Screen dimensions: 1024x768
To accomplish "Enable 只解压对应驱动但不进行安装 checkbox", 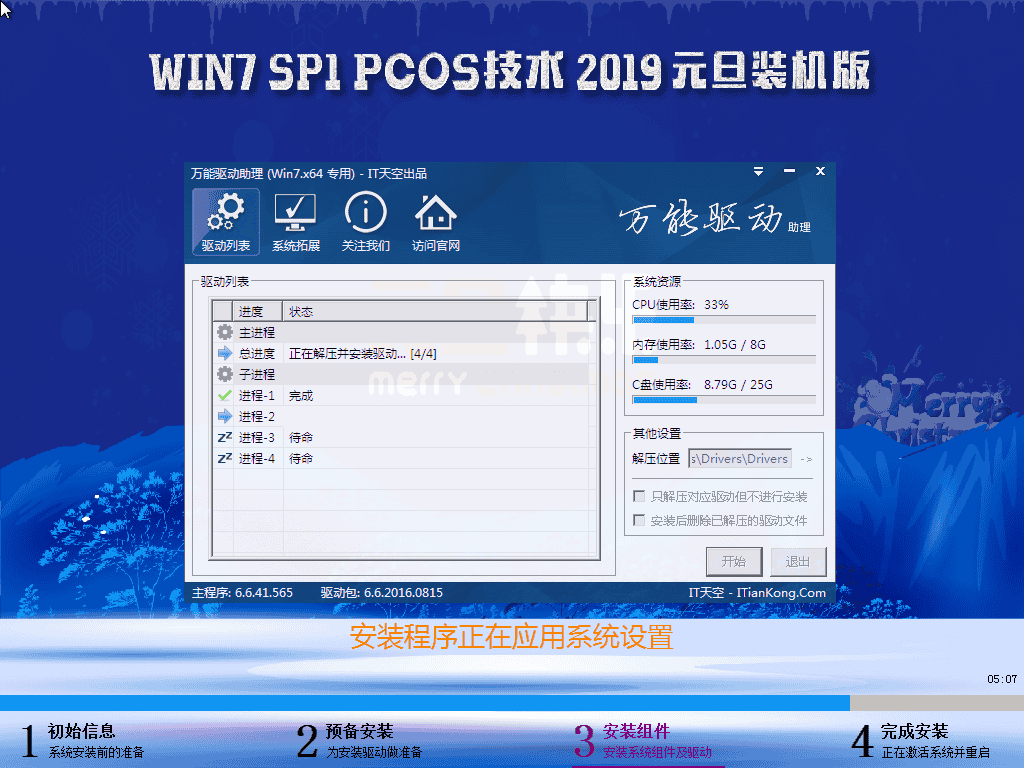I will pyautogui.click(x=639, y=496).
